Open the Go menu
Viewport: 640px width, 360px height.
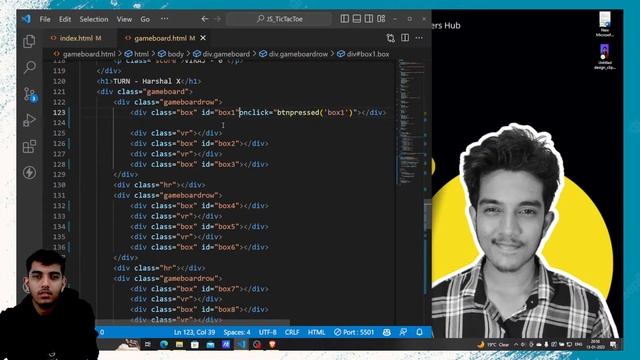coord(145,19)
